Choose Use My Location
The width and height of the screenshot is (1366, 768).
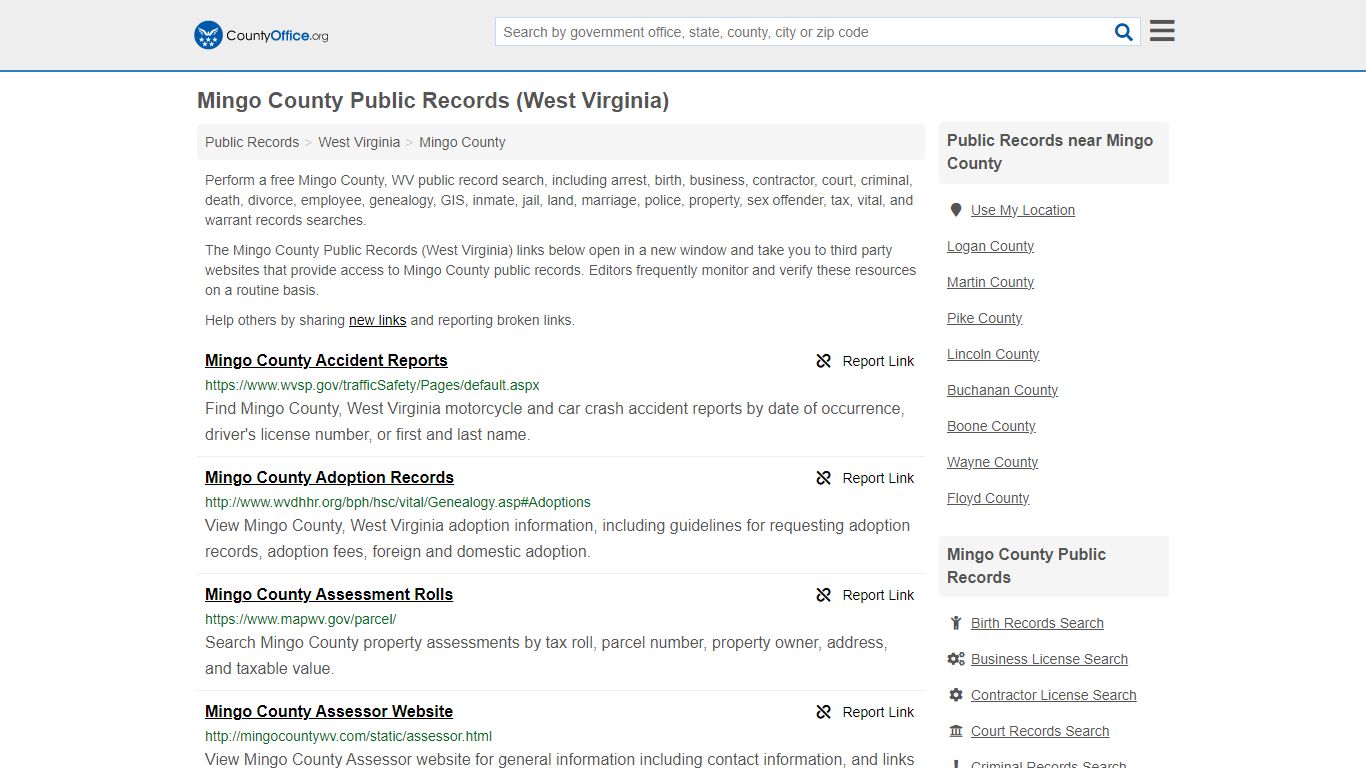coord(1023,210)
